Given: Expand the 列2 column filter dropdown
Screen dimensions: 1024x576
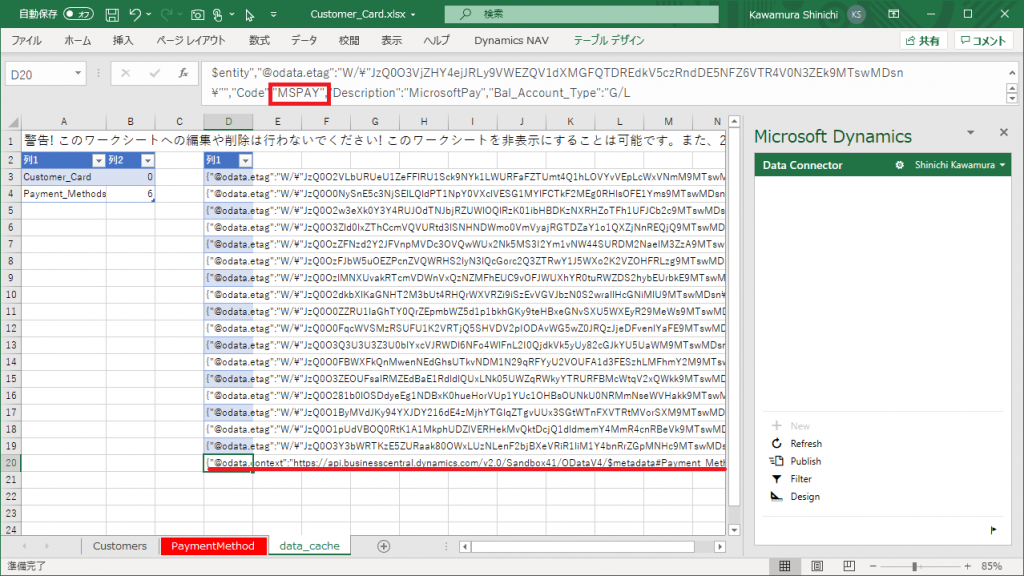Looking at the screenshot, I should (x=147, y=160).
